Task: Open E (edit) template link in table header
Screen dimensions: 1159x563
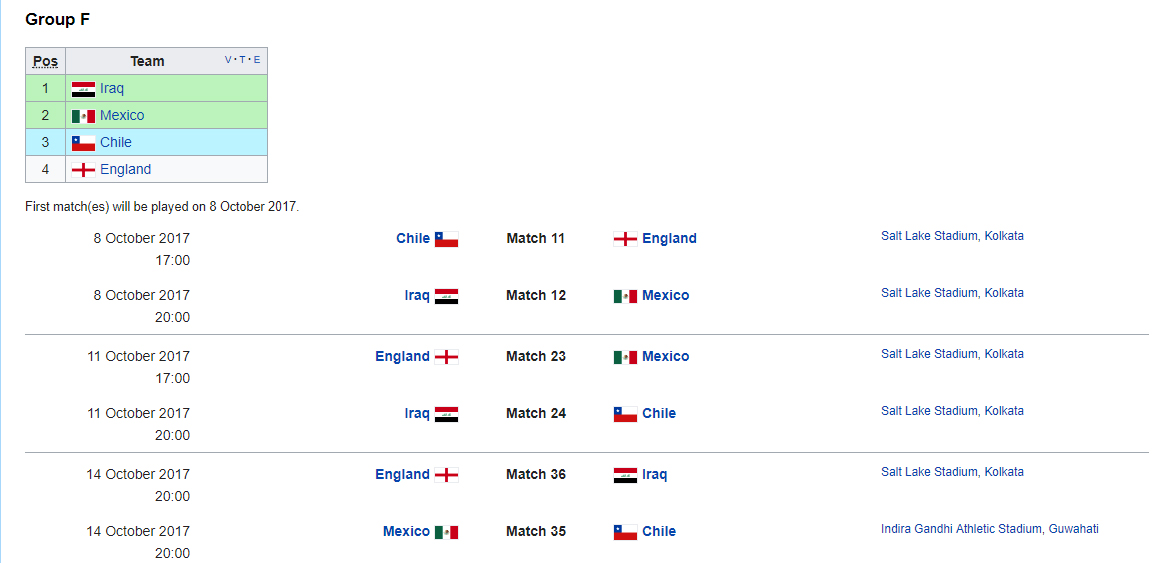Action: click(x=257, y=60)
